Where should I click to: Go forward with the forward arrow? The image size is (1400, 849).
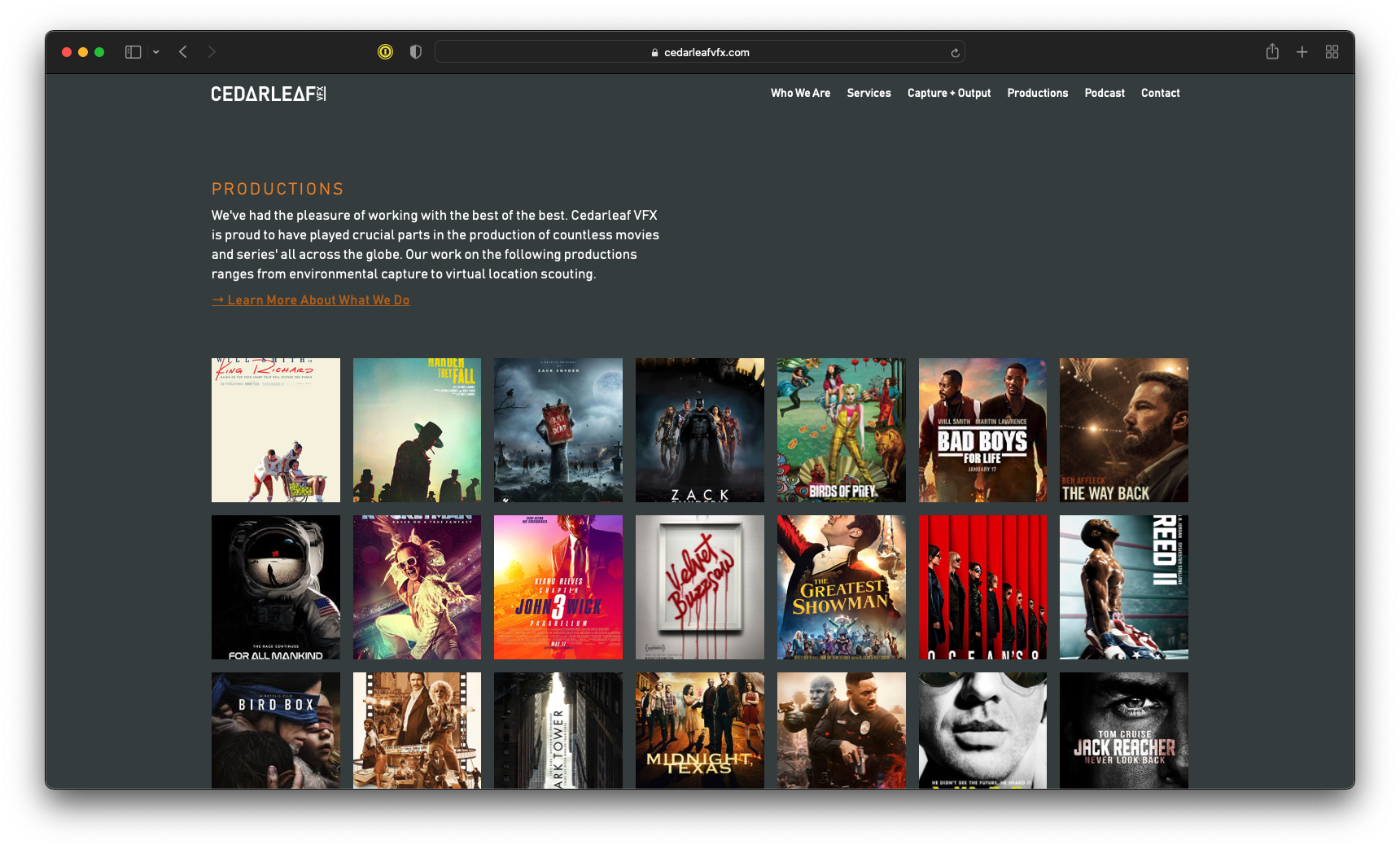[x=212, y=52]
